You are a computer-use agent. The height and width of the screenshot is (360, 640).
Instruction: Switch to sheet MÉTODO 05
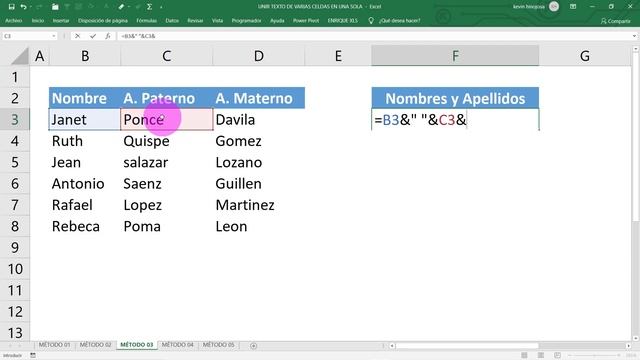pos(218,345)
